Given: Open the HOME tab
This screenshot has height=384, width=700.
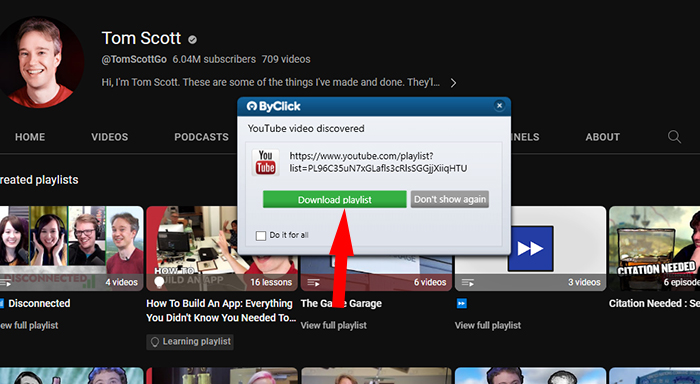Looking at the screenshot, I should point(30,137).
